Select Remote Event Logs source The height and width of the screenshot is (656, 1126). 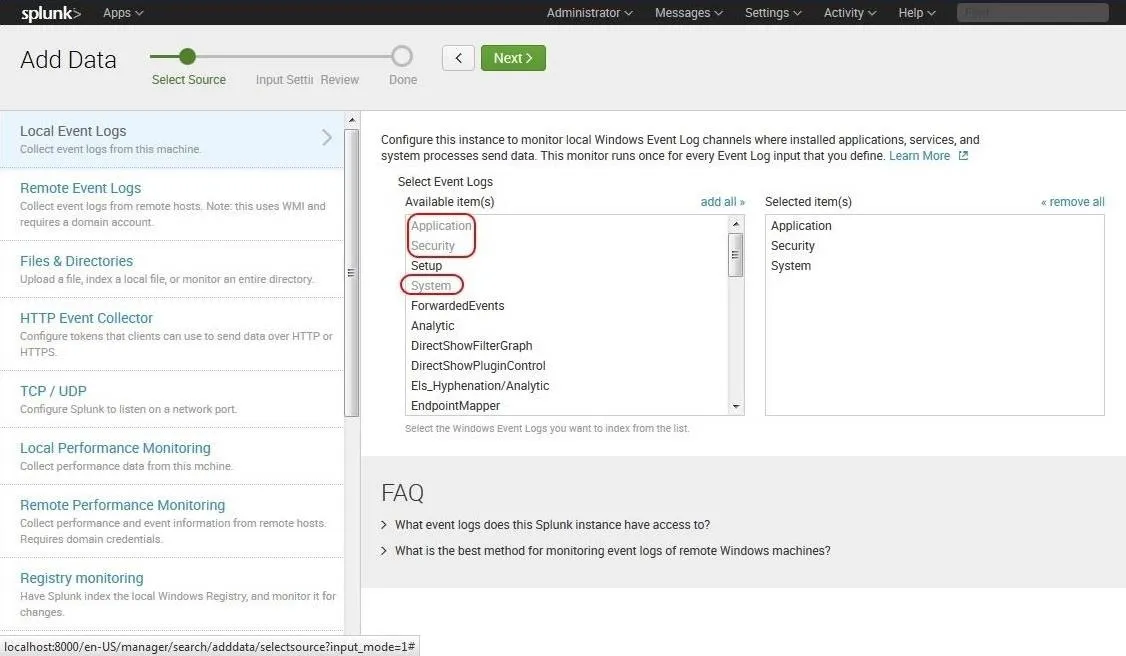pos(172,205)
